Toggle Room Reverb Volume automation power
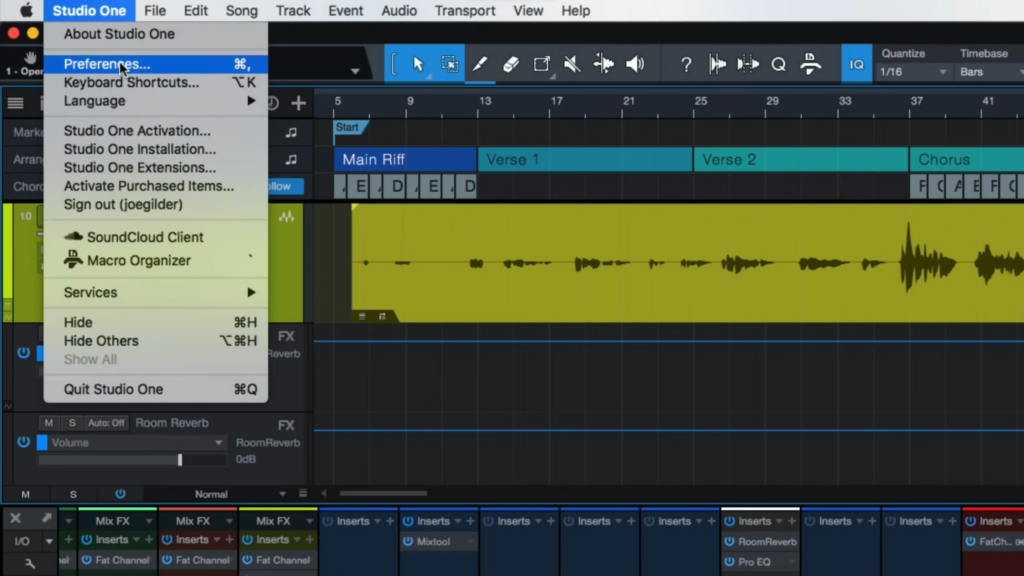Viewport: 1024px width, 576px height. point(24,442)
